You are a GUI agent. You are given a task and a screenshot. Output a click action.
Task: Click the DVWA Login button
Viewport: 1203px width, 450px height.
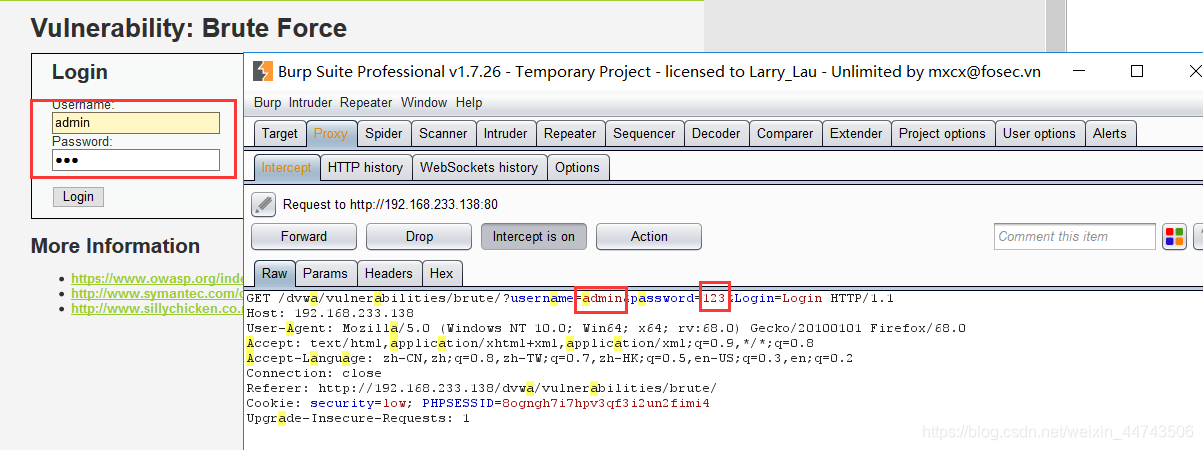[78, 196]
